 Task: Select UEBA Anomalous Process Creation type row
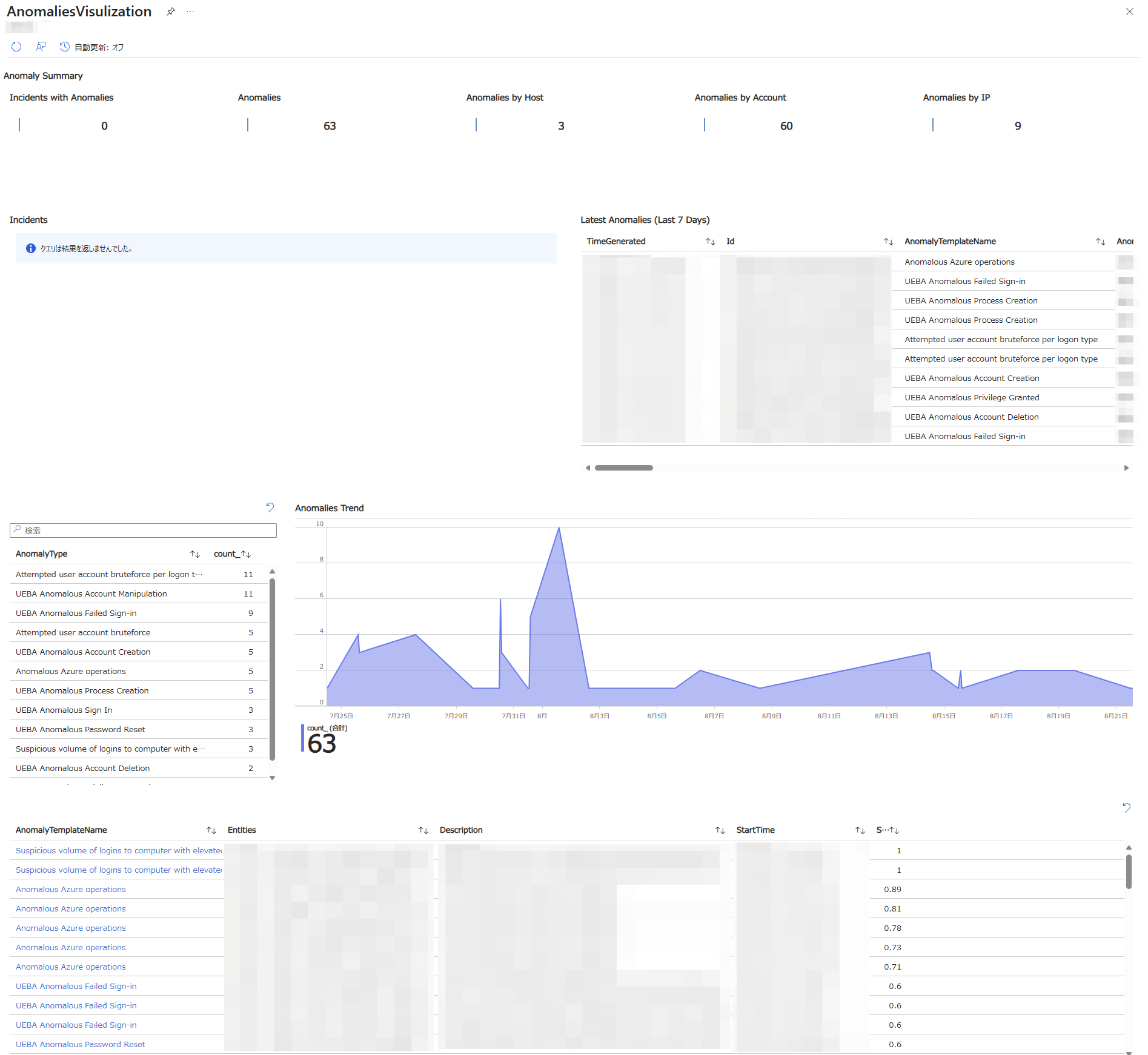point(138,690)
